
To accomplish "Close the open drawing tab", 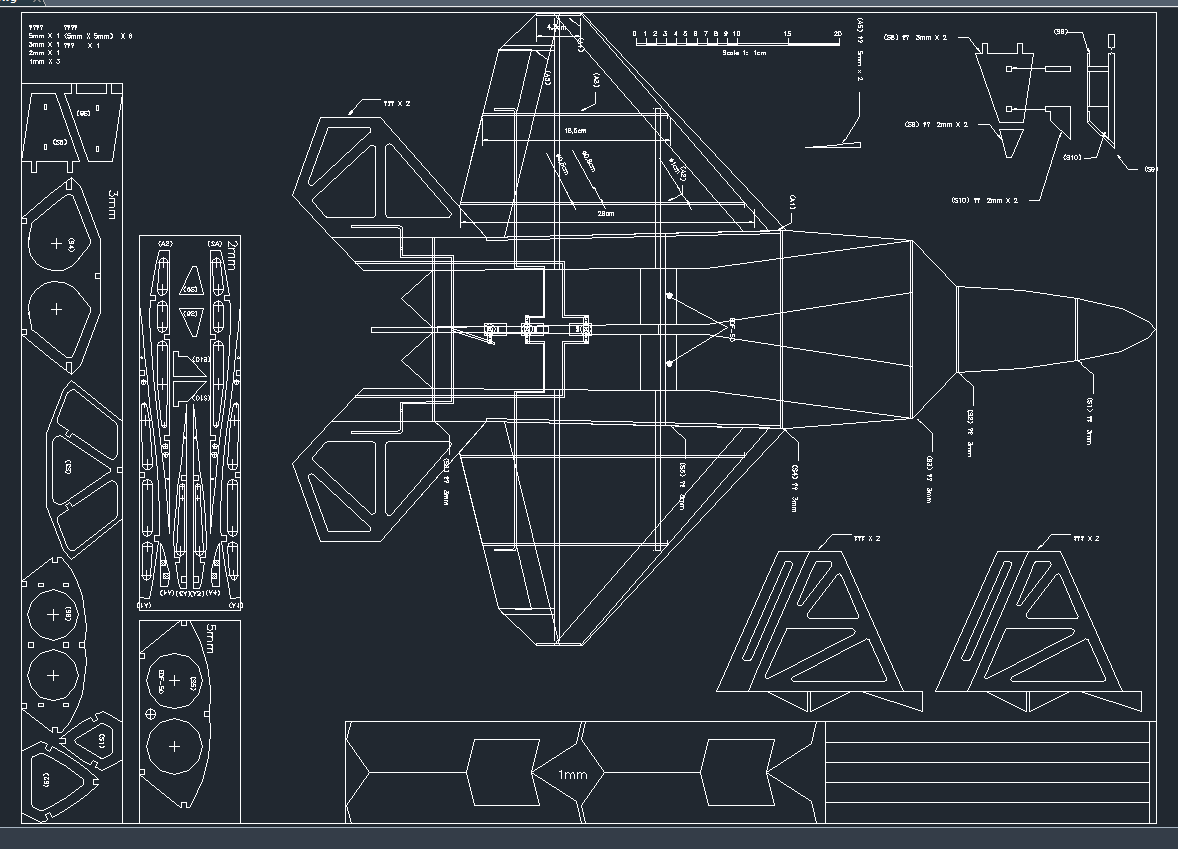I will click(x=39, y=2).
